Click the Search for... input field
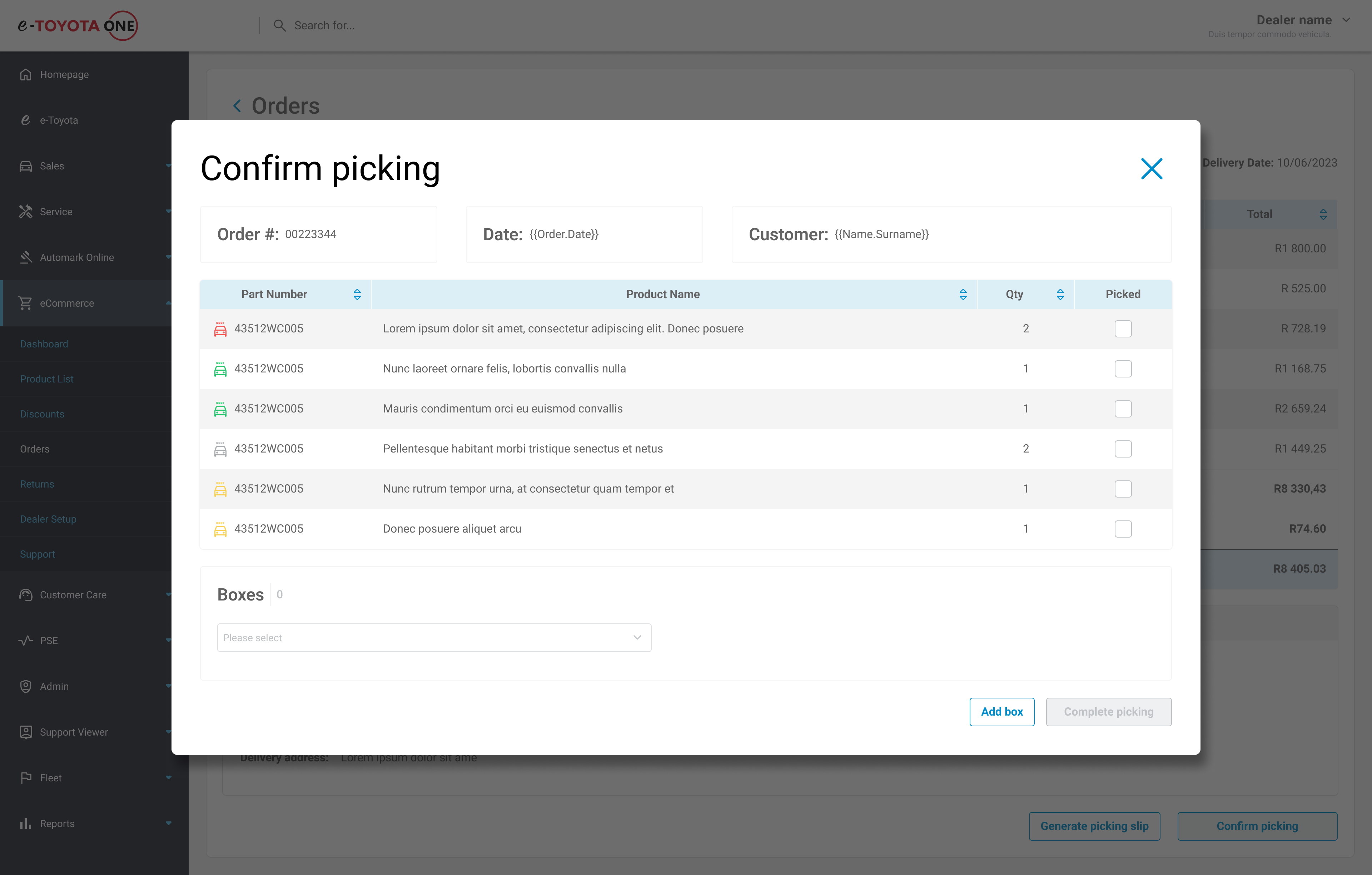This screenshot has width=1372, height=875. [325, 26]
